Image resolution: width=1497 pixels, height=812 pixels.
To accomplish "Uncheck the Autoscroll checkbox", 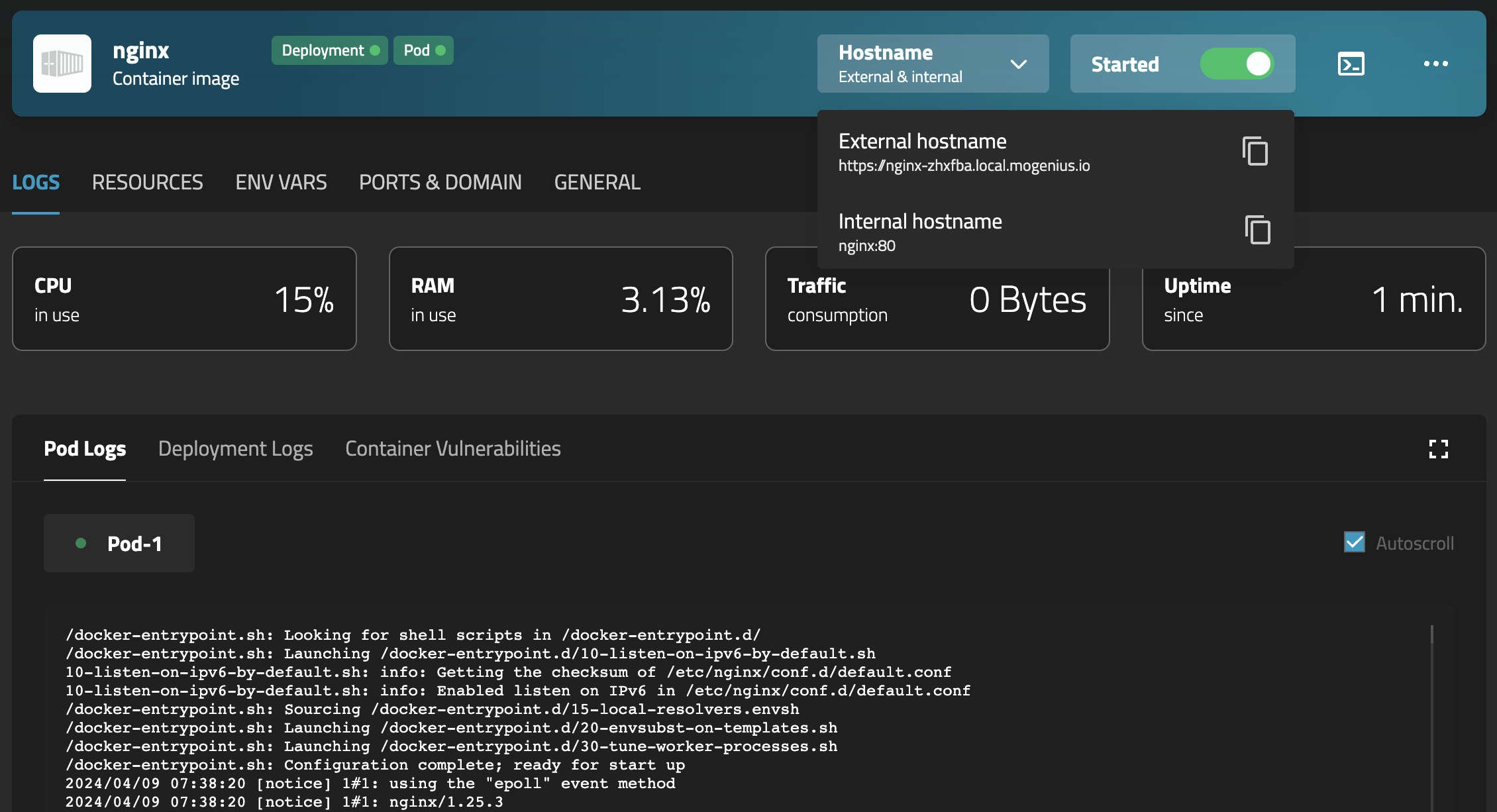I will coord(1354,542).
